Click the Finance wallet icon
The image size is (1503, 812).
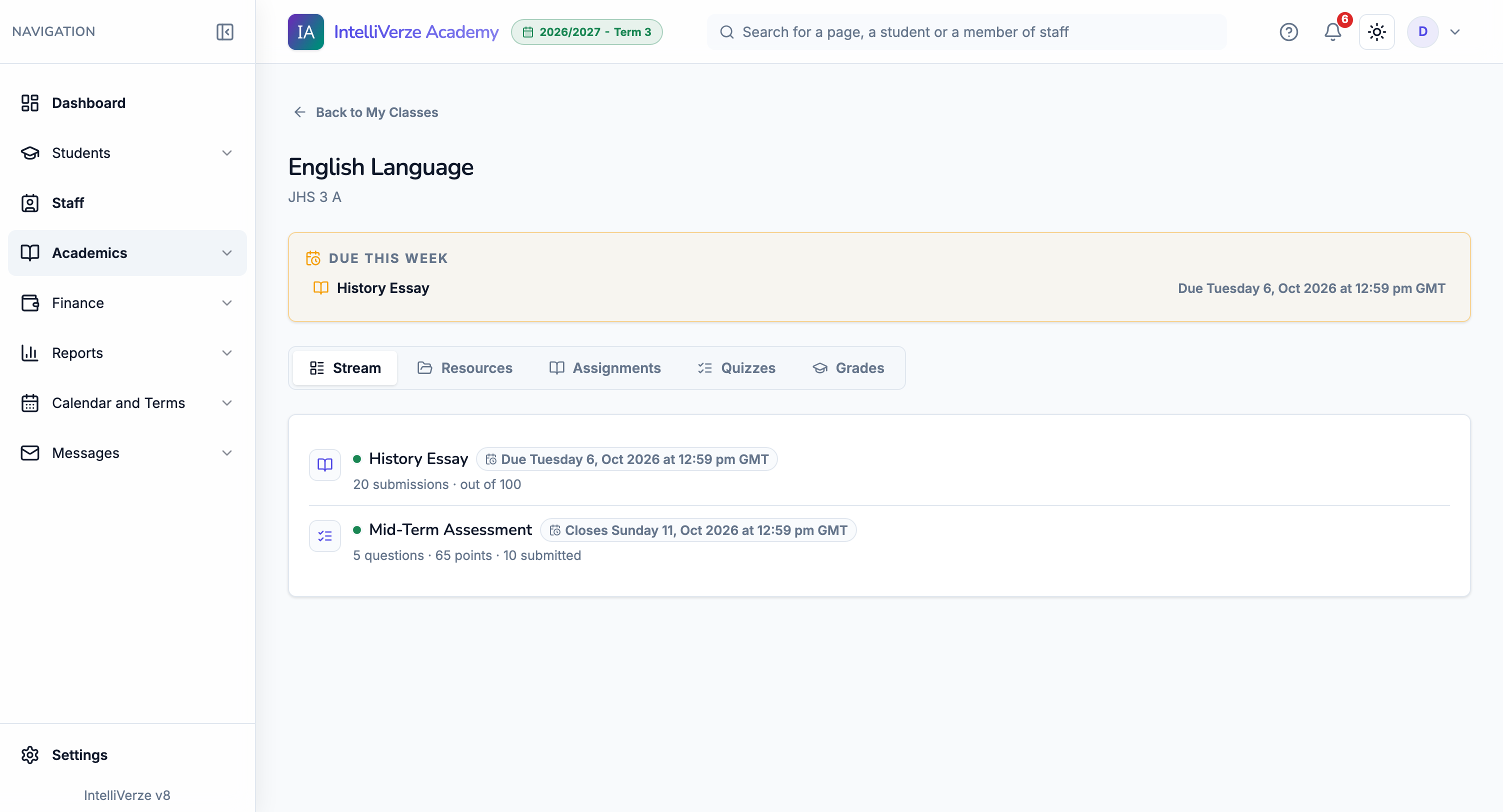[30, 303]
